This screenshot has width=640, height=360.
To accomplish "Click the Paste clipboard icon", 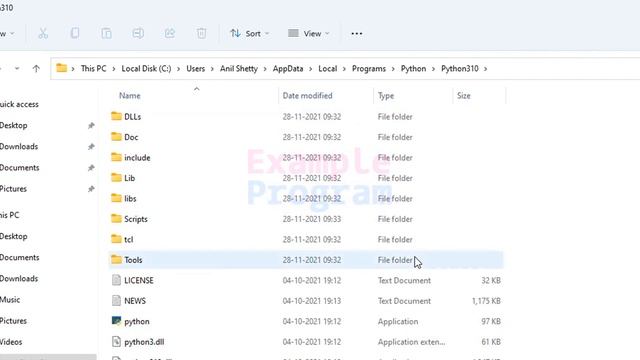I will click(x=107, y=33).
